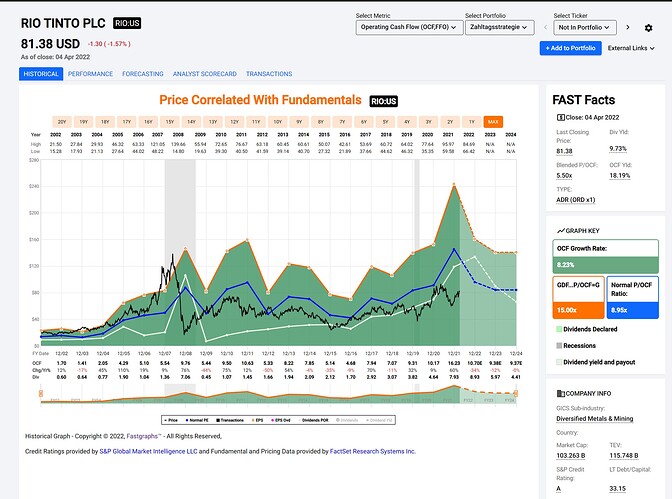Expand the External Links menu
The height and width of the screenshot is (499, 672).
point(631,48)
